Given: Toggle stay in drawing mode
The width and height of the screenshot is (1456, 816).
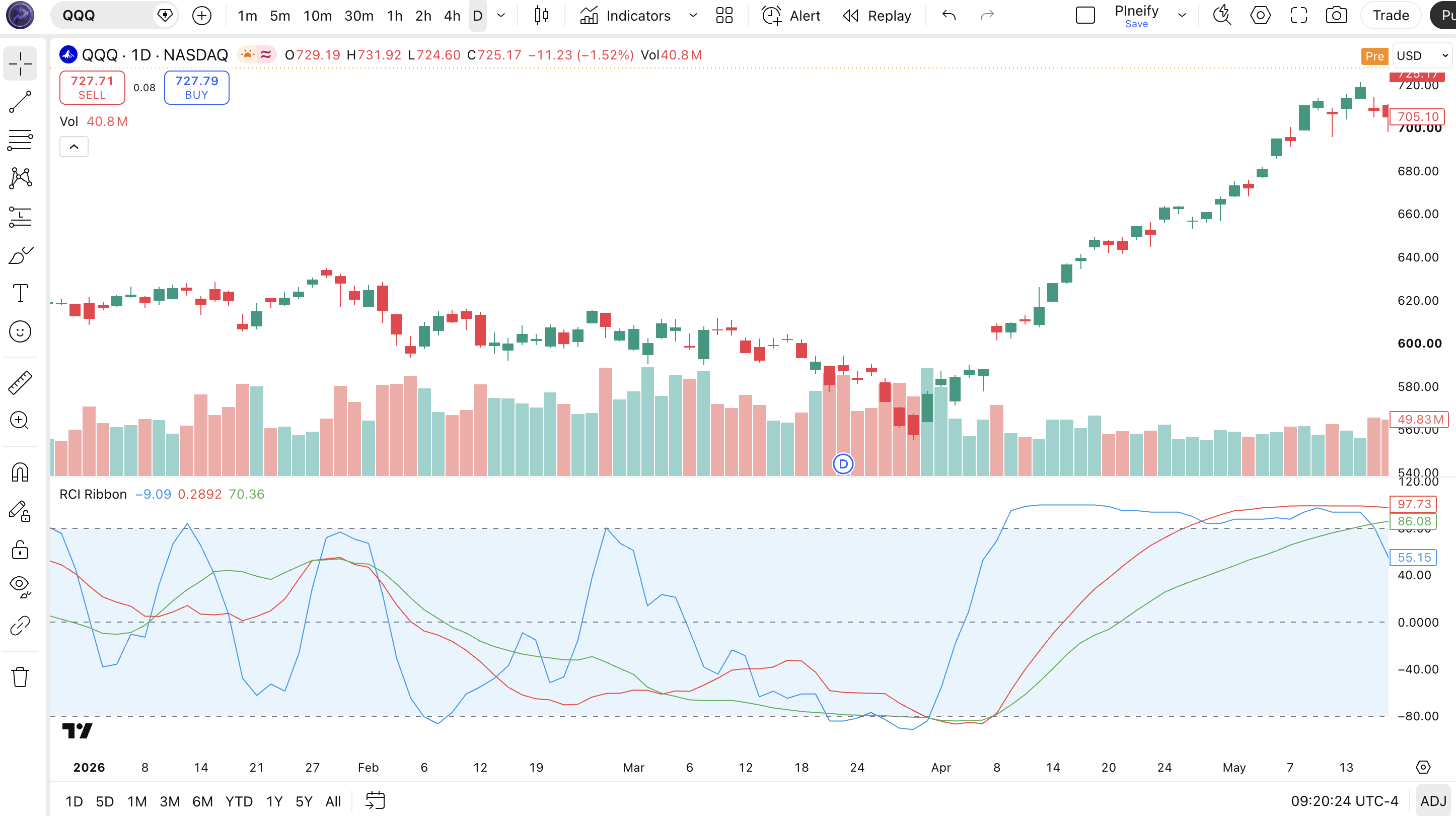Looking at the screenshot, I should (x=20, y=511).
